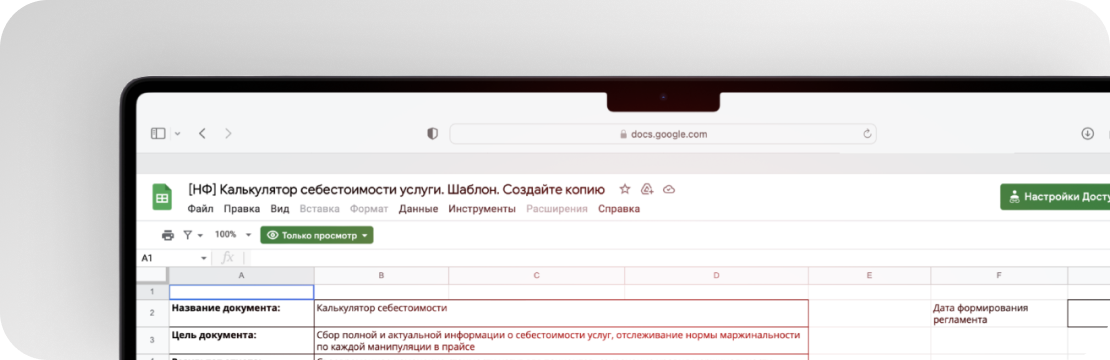Image resolution: width=1110 pixels, height=360 pixels.
Task: Click the Настройки Доступа button
Action: (x=1055, y=197)
